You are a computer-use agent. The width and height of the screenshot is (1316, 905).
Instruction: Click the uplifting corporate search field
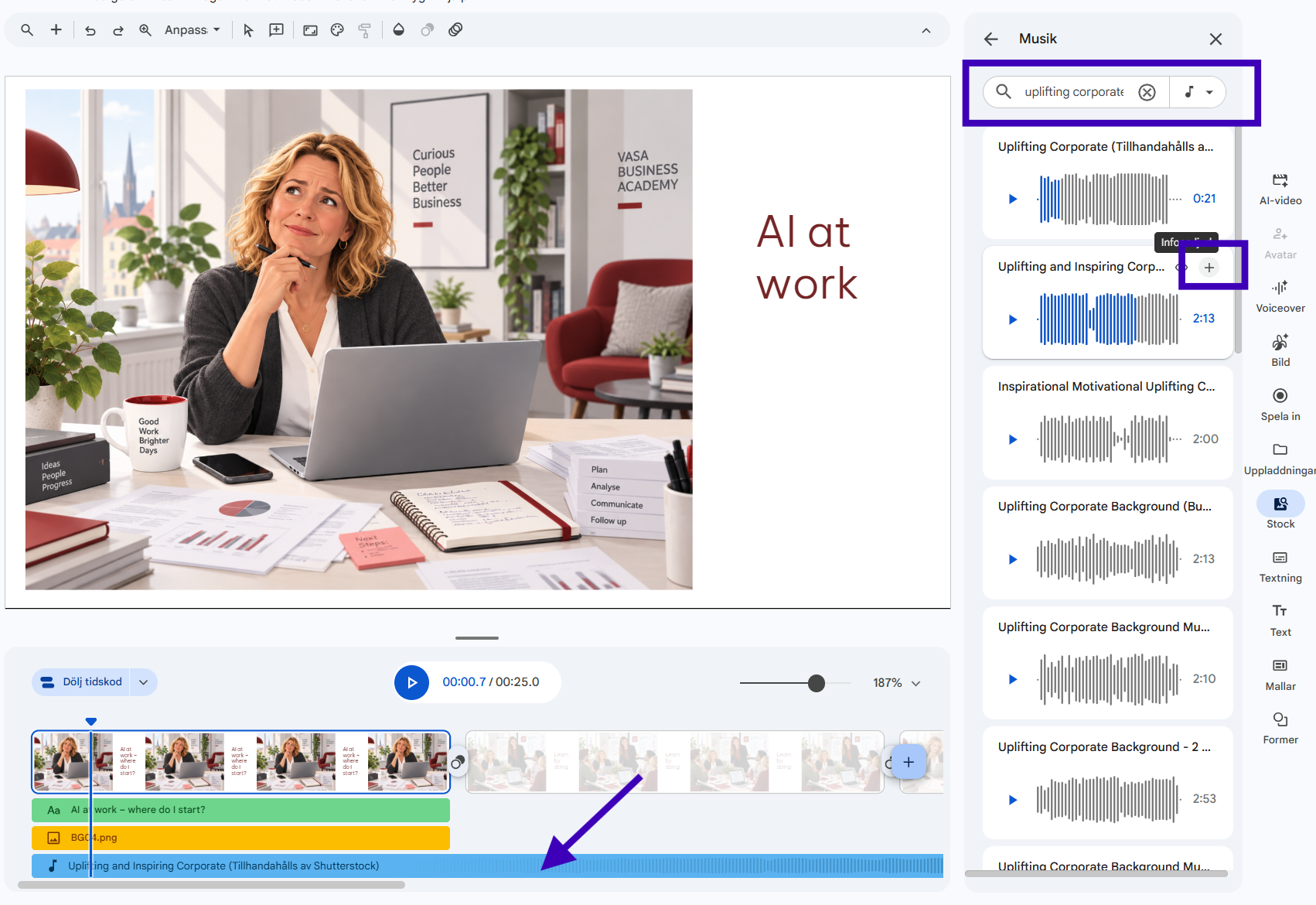pyautogui.click(x=1074, y=92)
